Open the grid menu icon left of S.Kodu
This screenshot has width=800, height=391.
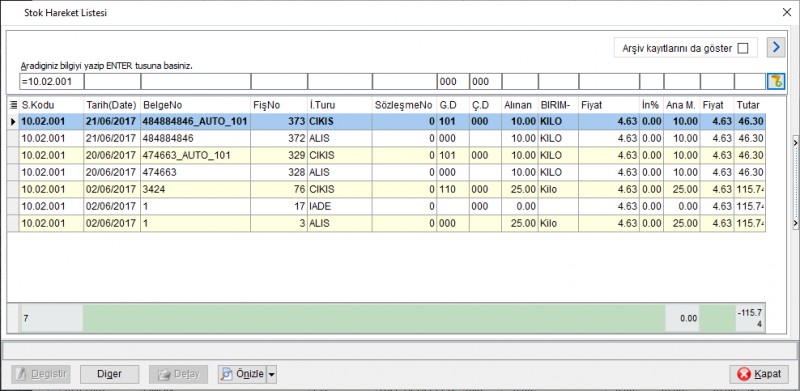coord(13,105)
